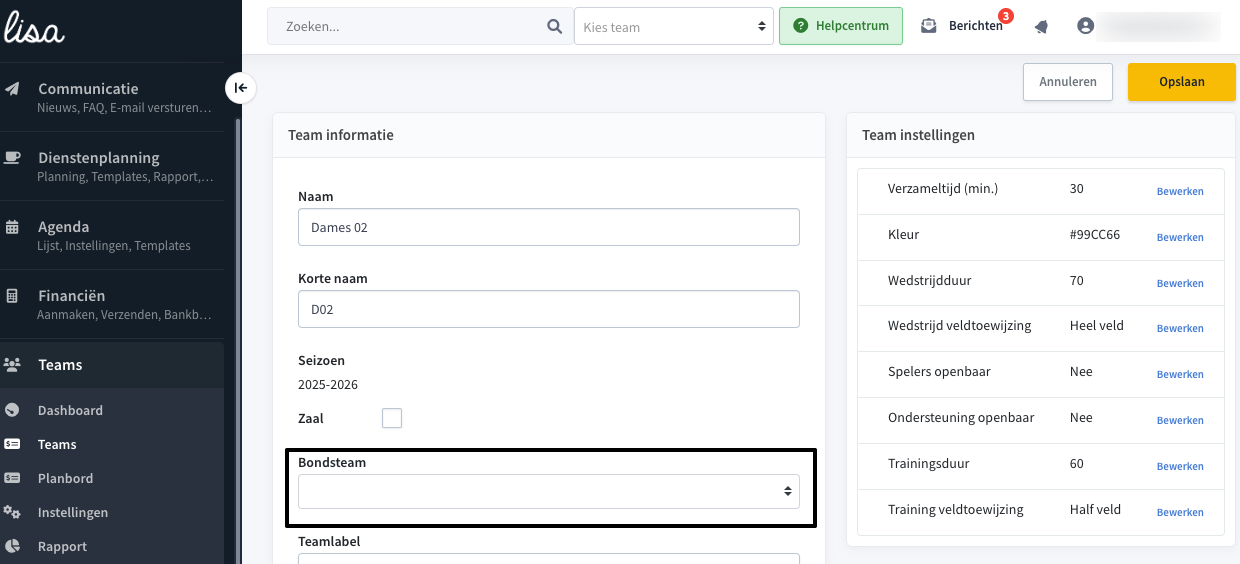Open the Berichten inbox icon

(929, 26)
